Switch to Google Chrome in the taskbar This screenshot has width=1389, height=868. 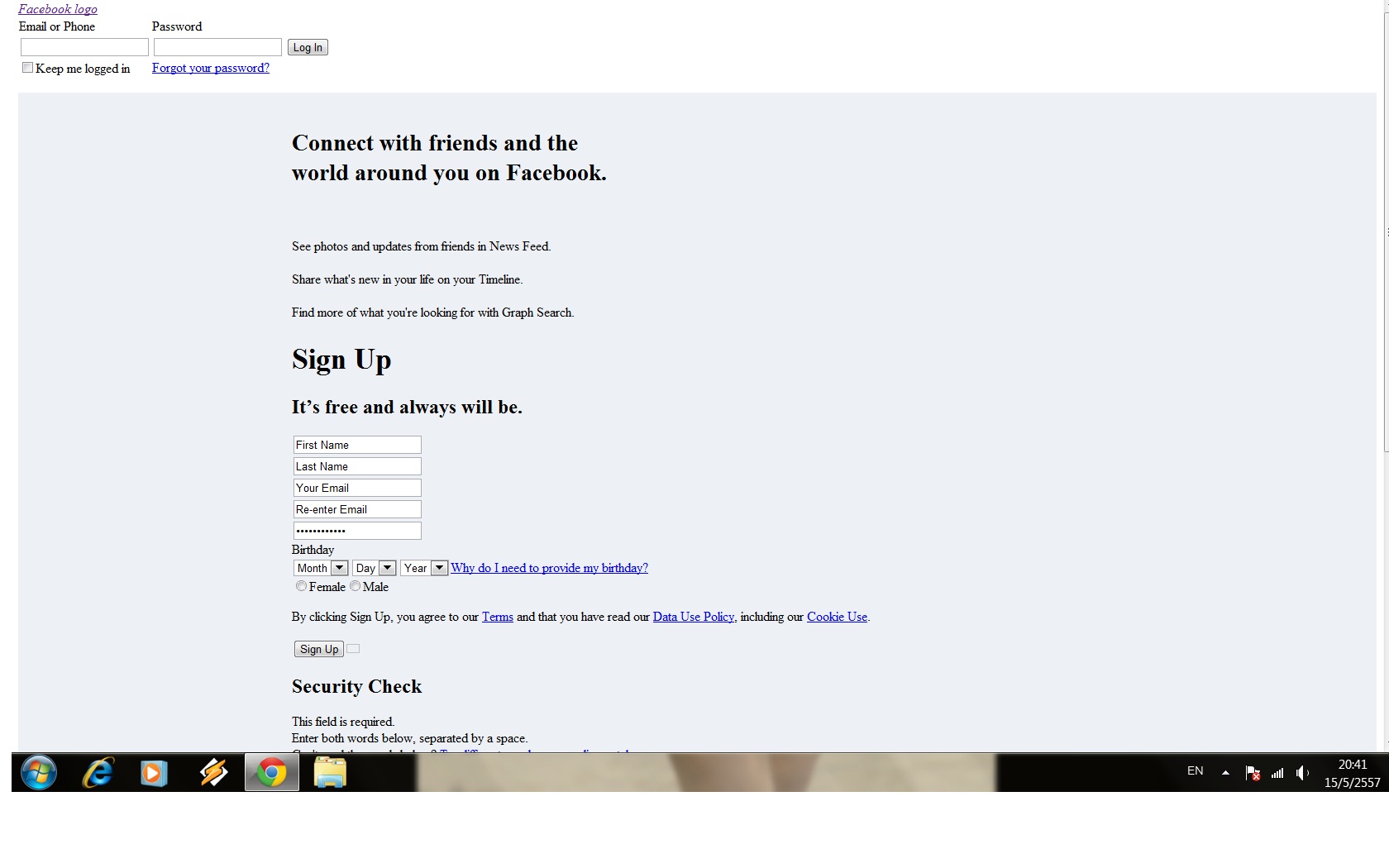point(271,773)
